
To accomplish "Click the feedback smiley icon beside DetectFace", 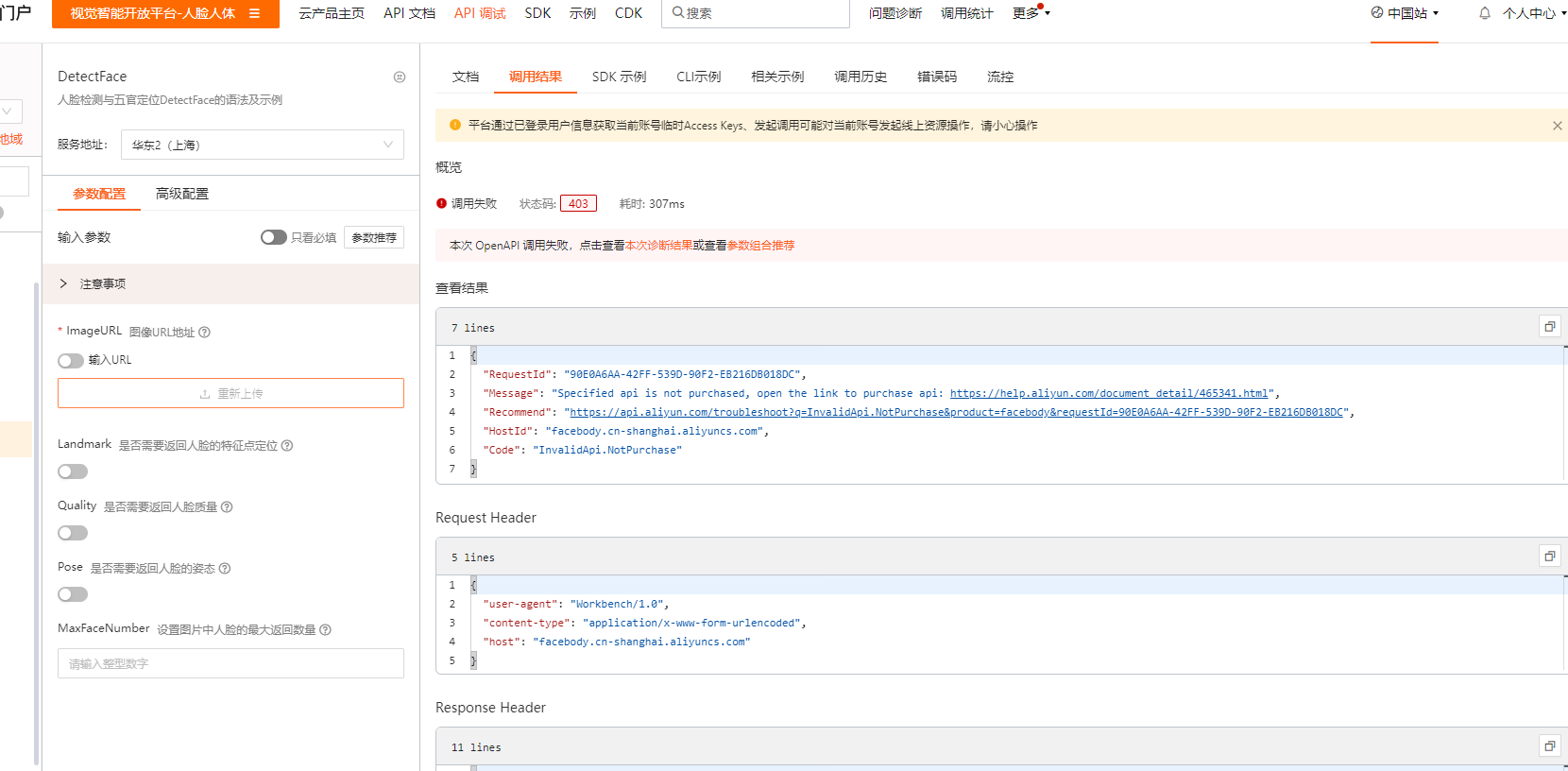I will pyautogui.click(x=400, y=77).
